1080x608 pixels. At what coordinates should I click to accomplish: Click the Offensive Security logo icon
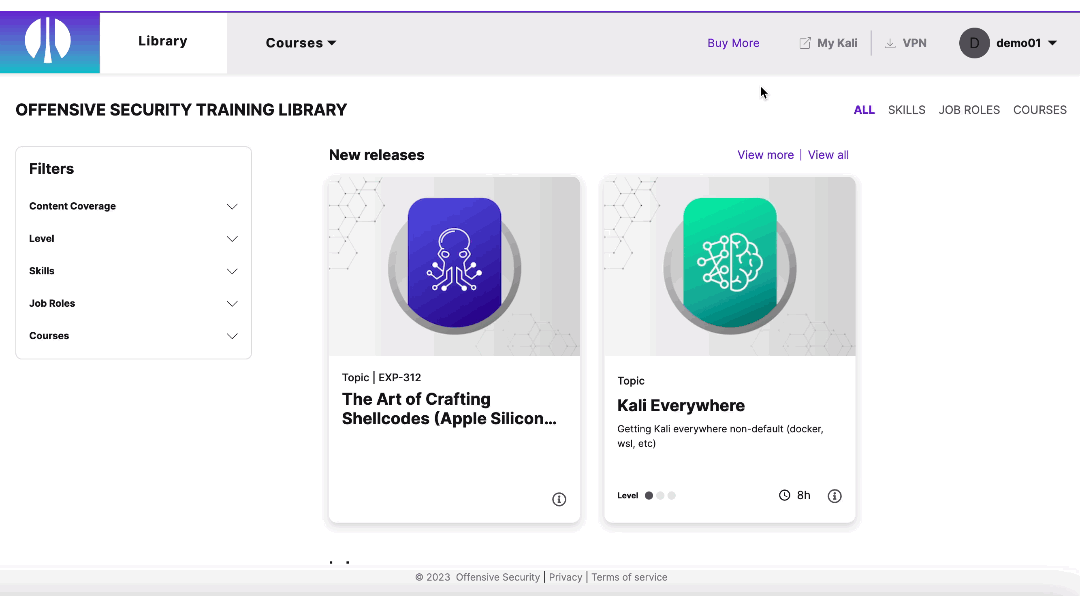[48, 41]
